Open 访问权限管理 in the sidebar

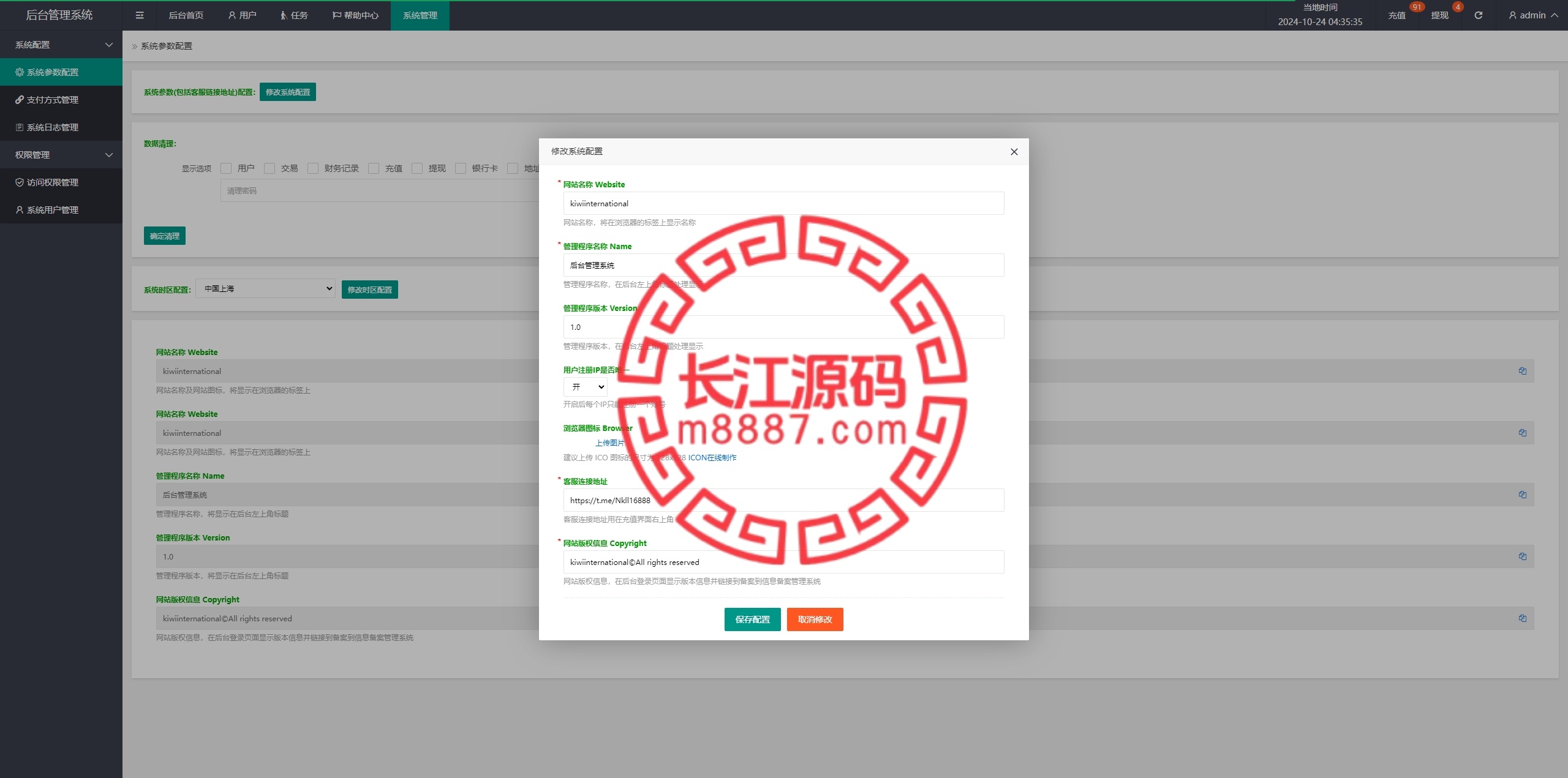(x=61, y=182)
